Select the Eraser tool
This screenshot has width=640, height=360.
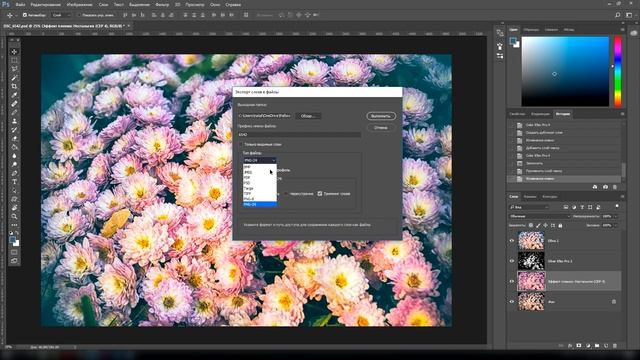coord(14,138)
